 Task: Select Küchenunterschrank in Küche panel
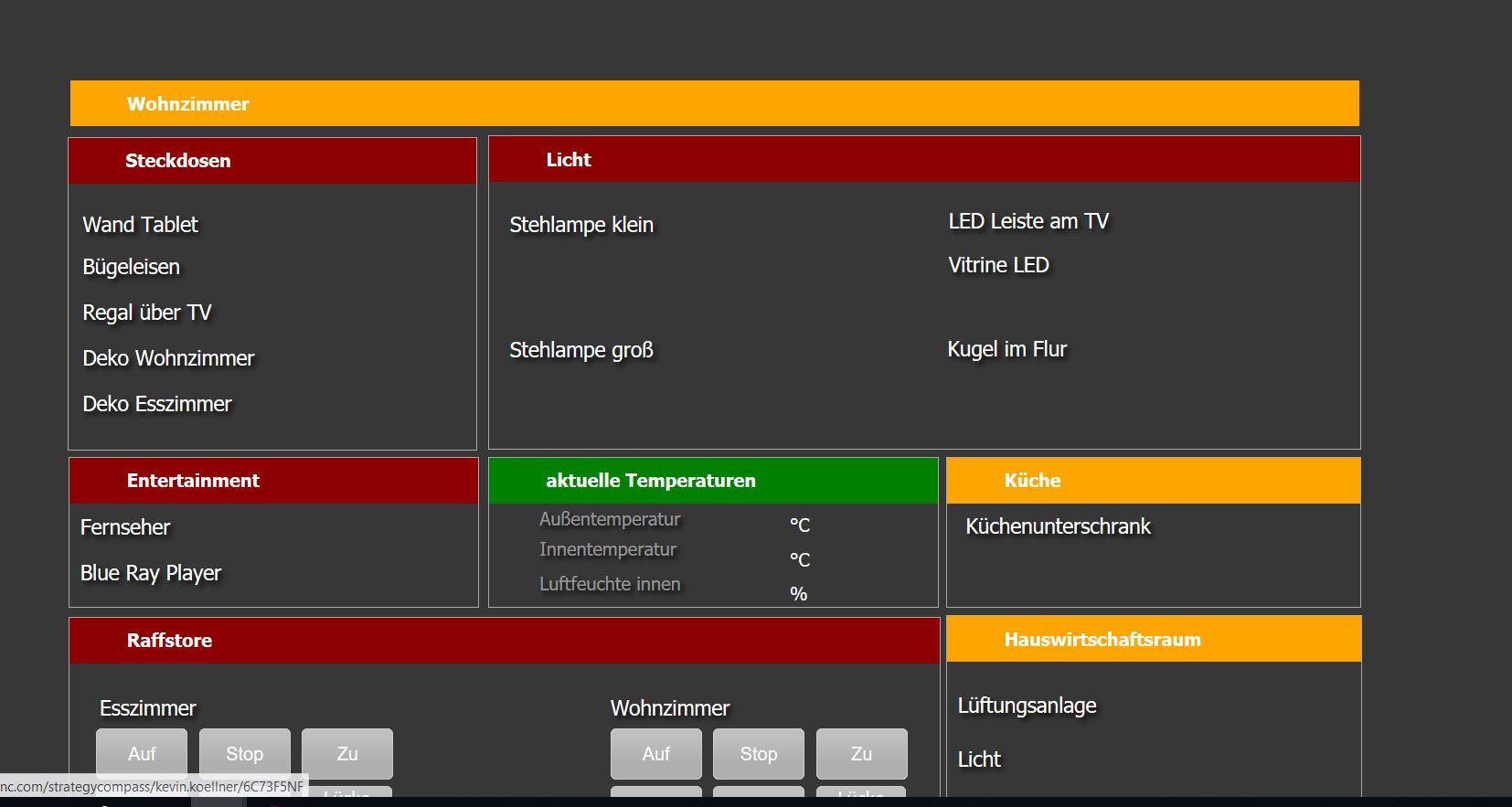point(1058,526)
